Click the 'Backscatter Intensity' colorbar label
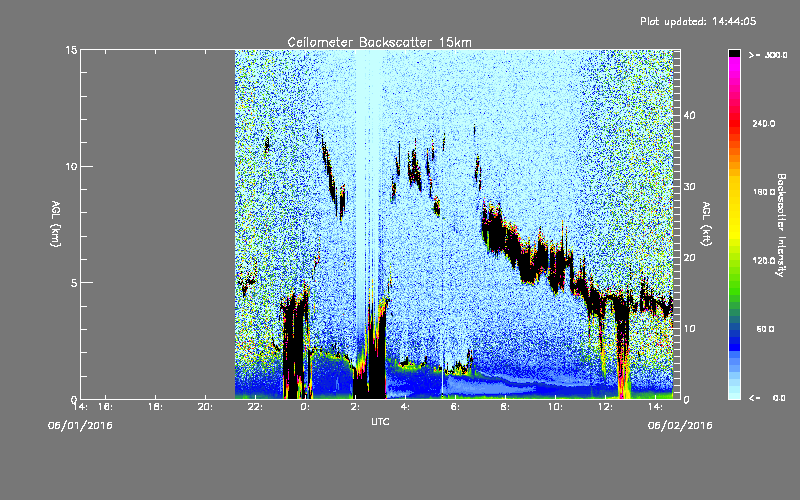 [781, 225]
